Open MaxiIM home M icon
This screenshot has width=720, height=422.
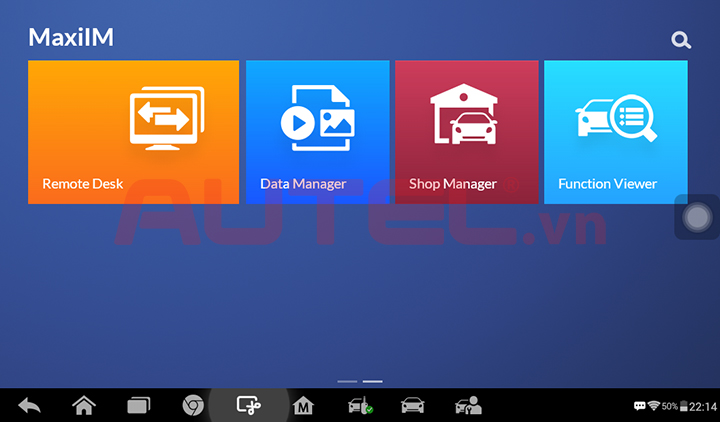click(303, 406)
